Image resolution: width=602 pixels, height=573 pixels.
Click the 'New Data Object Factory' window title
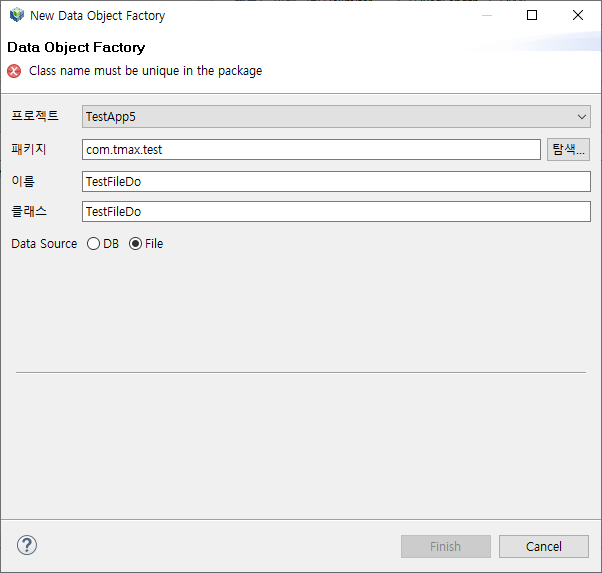[x=98, y=16]
